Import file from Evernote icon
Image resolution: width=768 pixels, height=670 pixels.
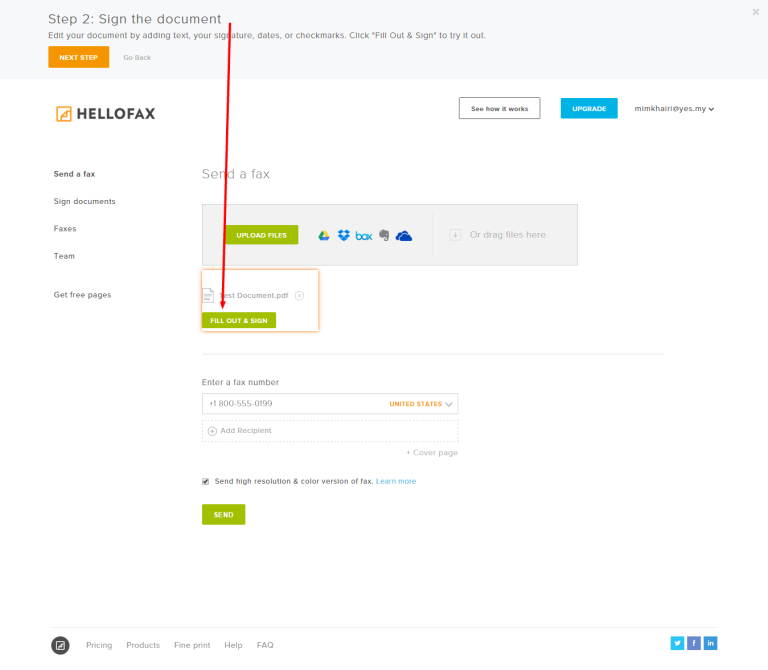(384, 235)
